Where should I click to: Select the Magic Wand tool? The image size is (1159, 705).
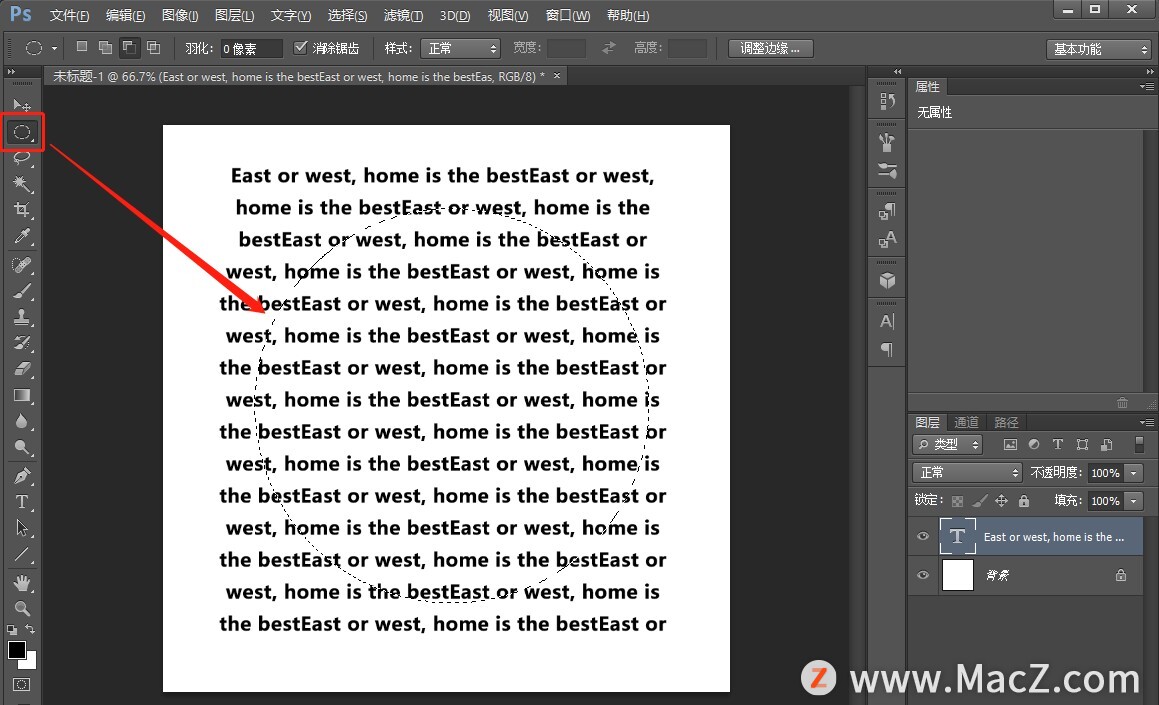click(21, 183)
